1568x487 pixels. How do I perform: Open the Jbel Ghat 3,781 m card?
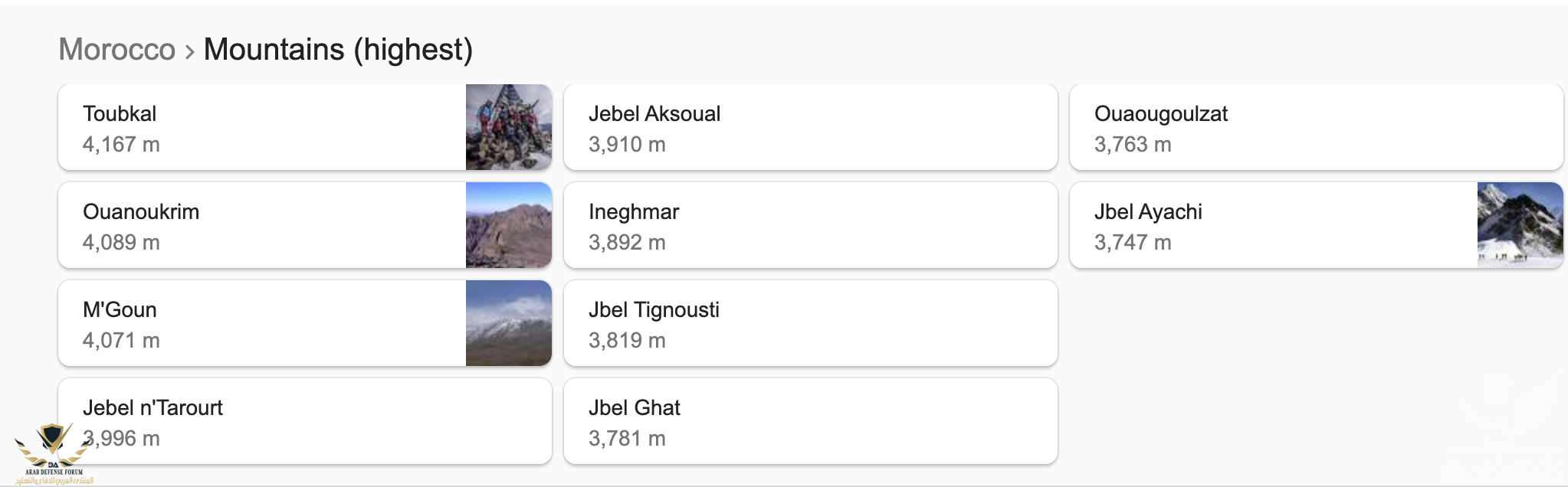tap(811, 421)
